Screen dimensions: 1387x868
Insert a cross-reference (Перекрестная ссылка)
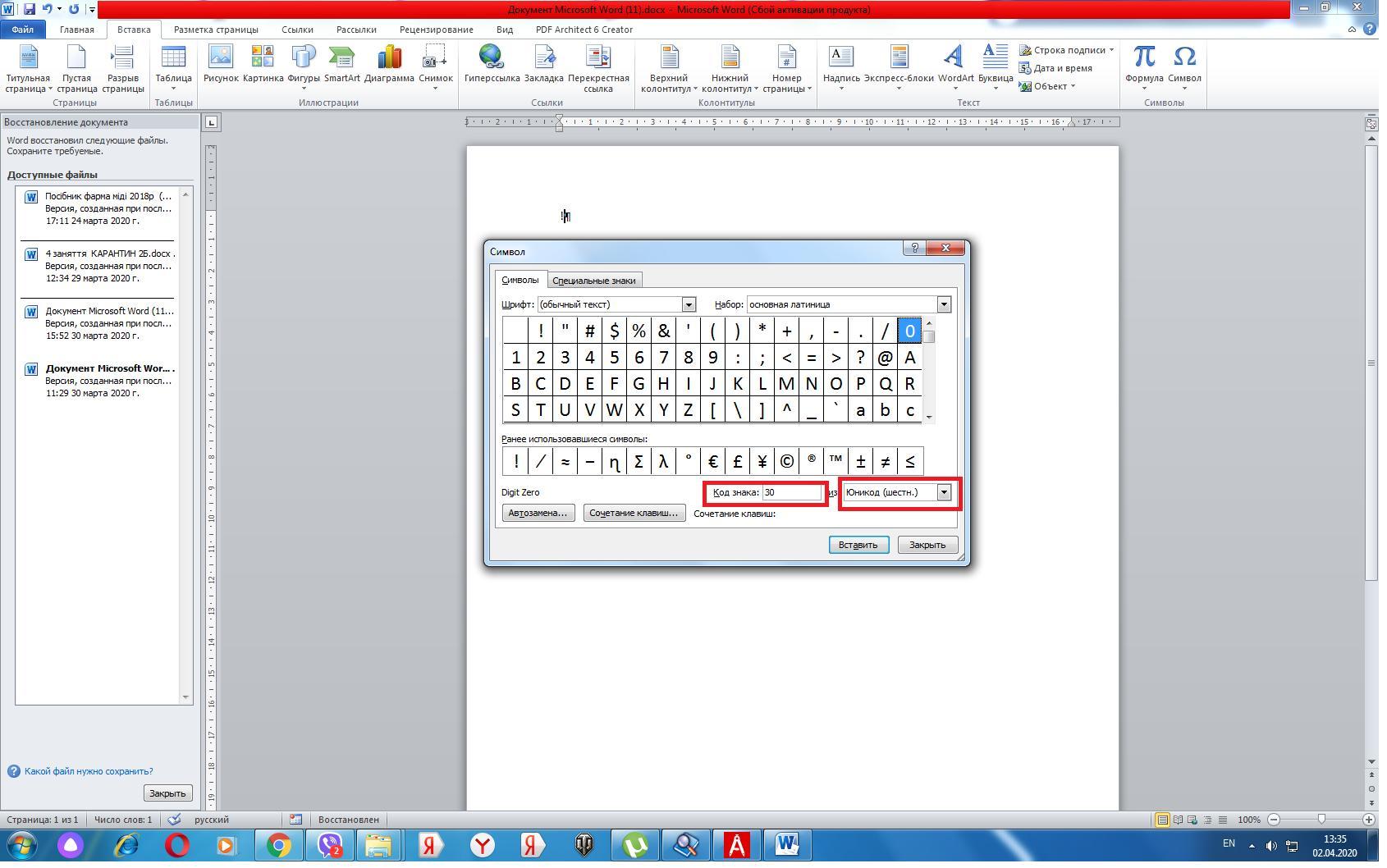598,69
